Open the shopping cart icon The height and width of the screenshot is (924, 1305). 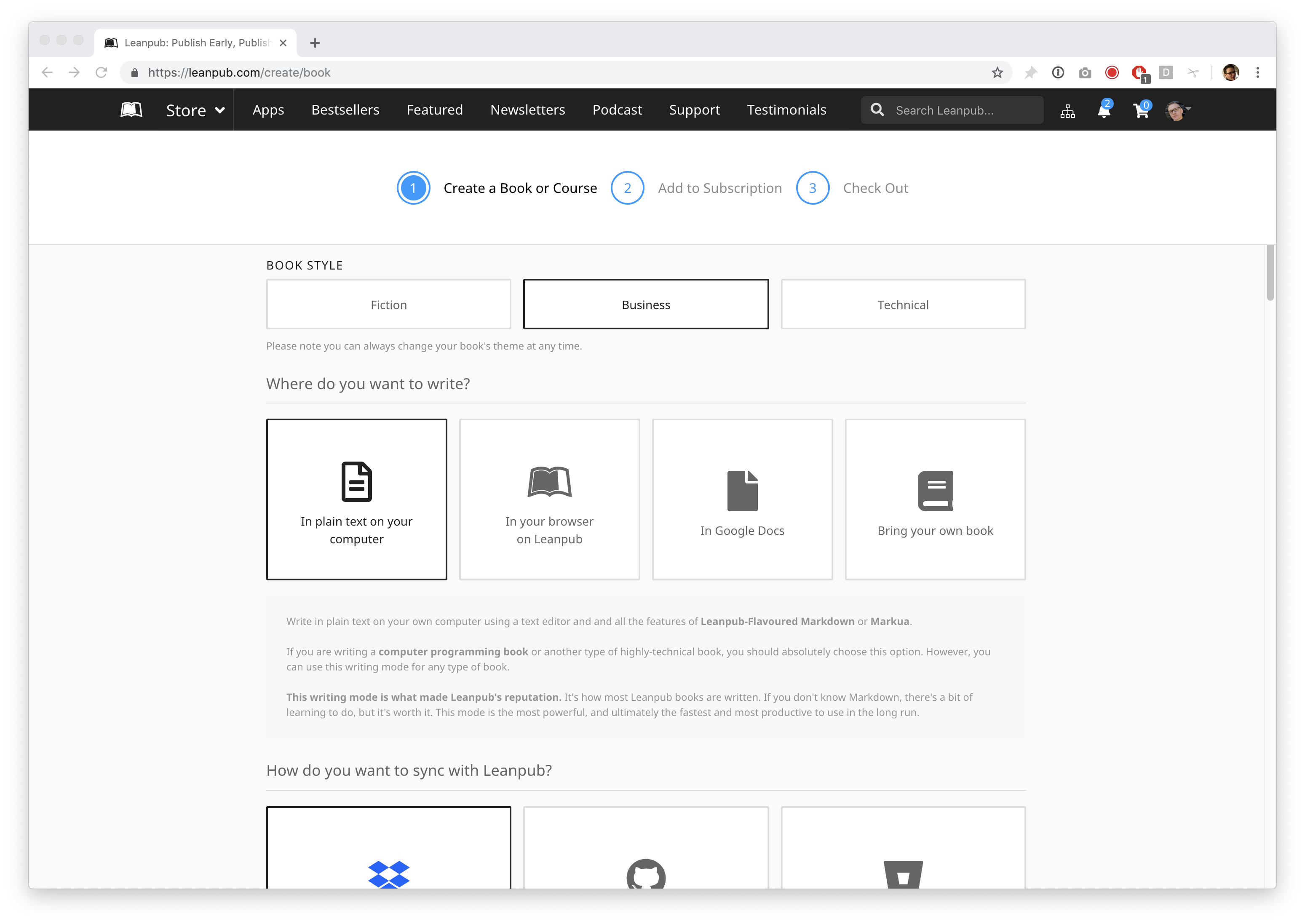[1141, 110]
